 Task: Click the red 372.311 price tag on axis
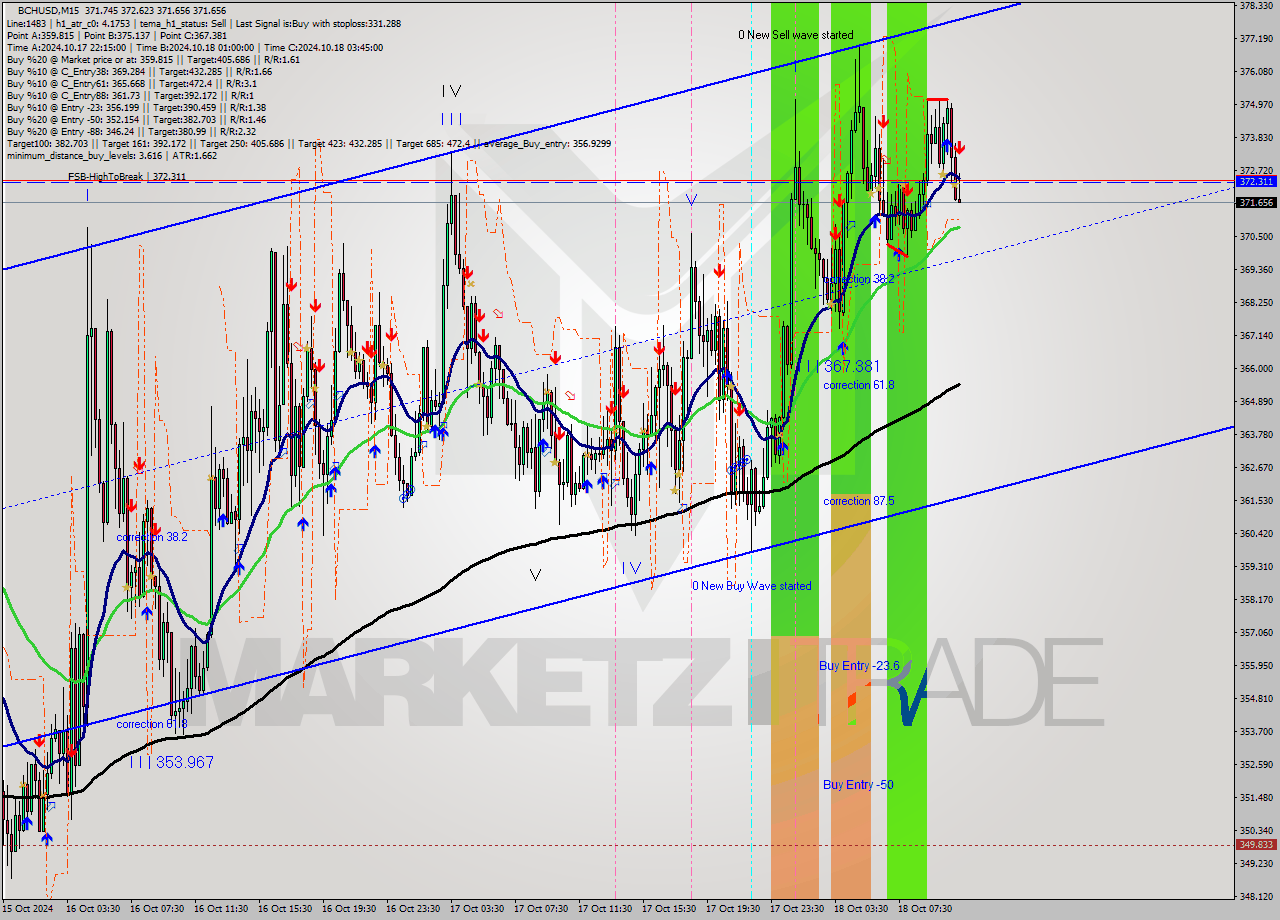point(1256,182)
